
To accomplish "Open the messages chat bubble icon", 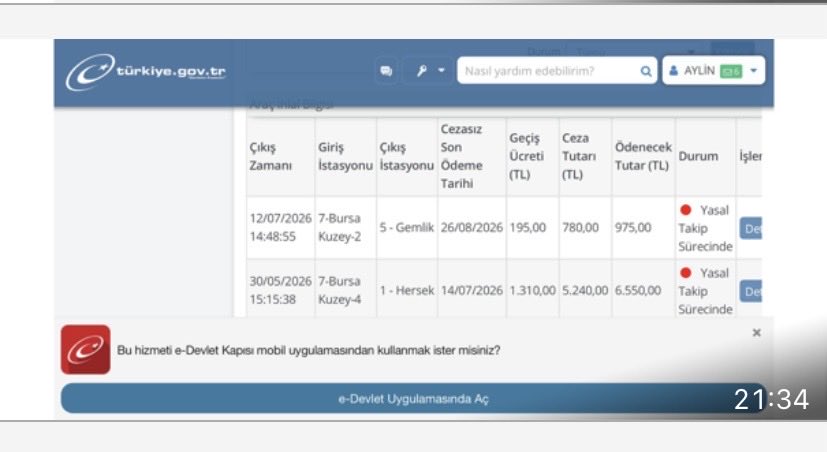I will [x=386, y=71].
